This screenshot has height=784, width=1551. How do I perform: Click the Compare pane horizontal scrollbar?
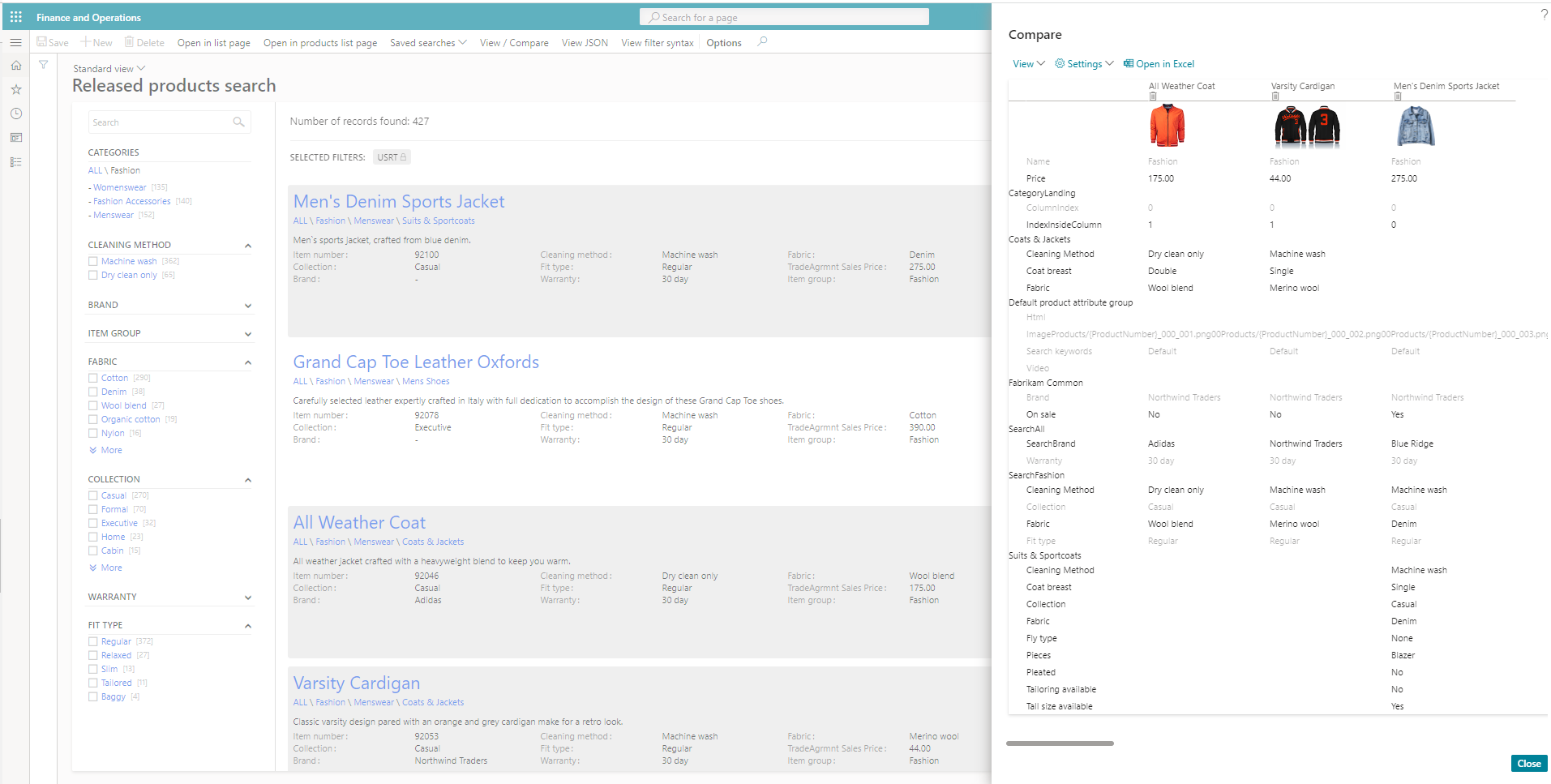(1060, 743)
